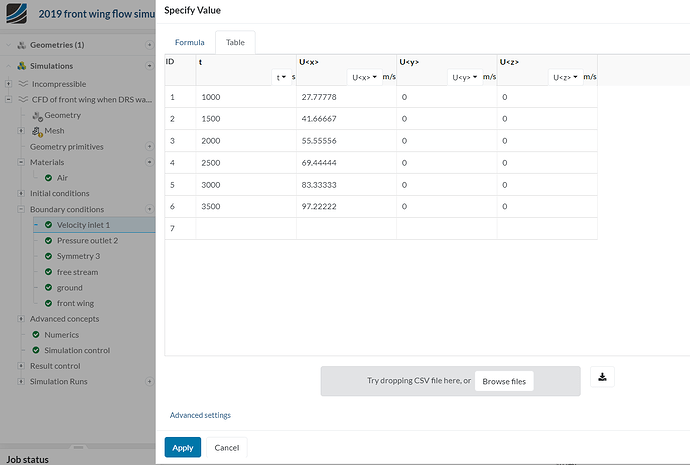Click the empty t cell in row 7

(x=246, y=229)
